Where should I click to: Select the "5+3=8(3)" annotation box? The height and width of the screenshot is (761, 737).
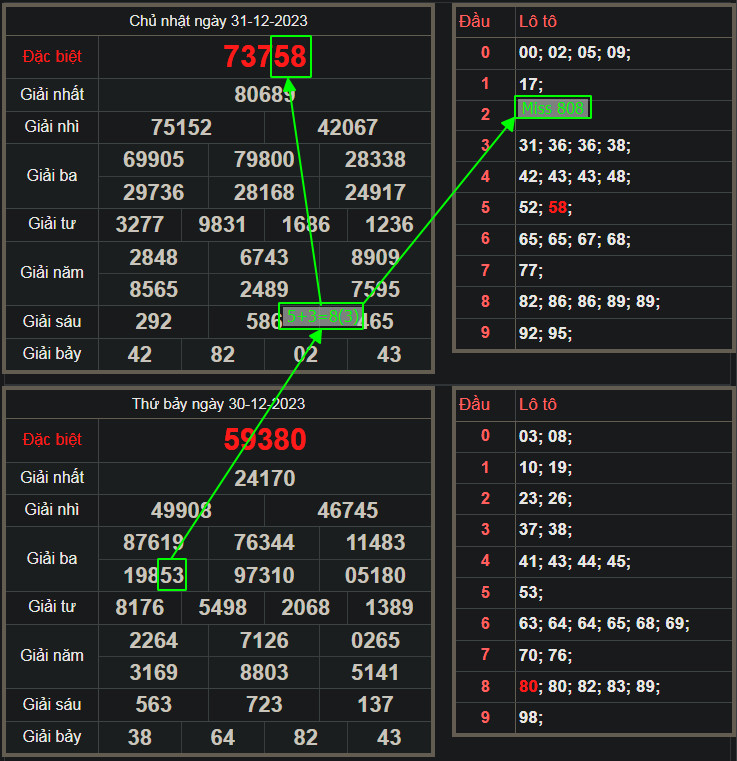(x=321, y=316)
